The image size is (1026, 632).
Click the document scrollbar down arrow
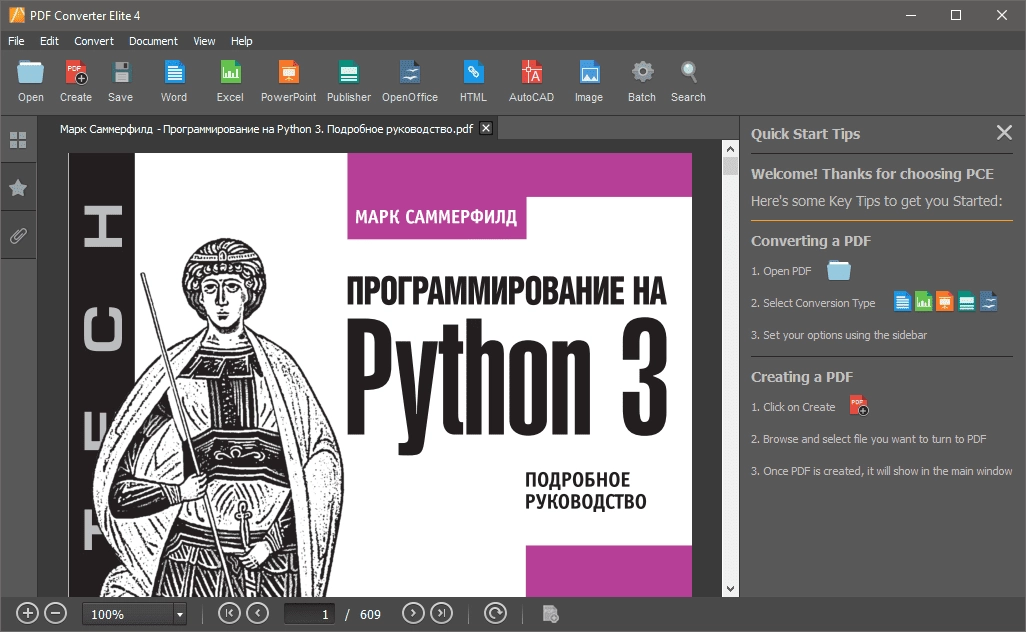730,589
